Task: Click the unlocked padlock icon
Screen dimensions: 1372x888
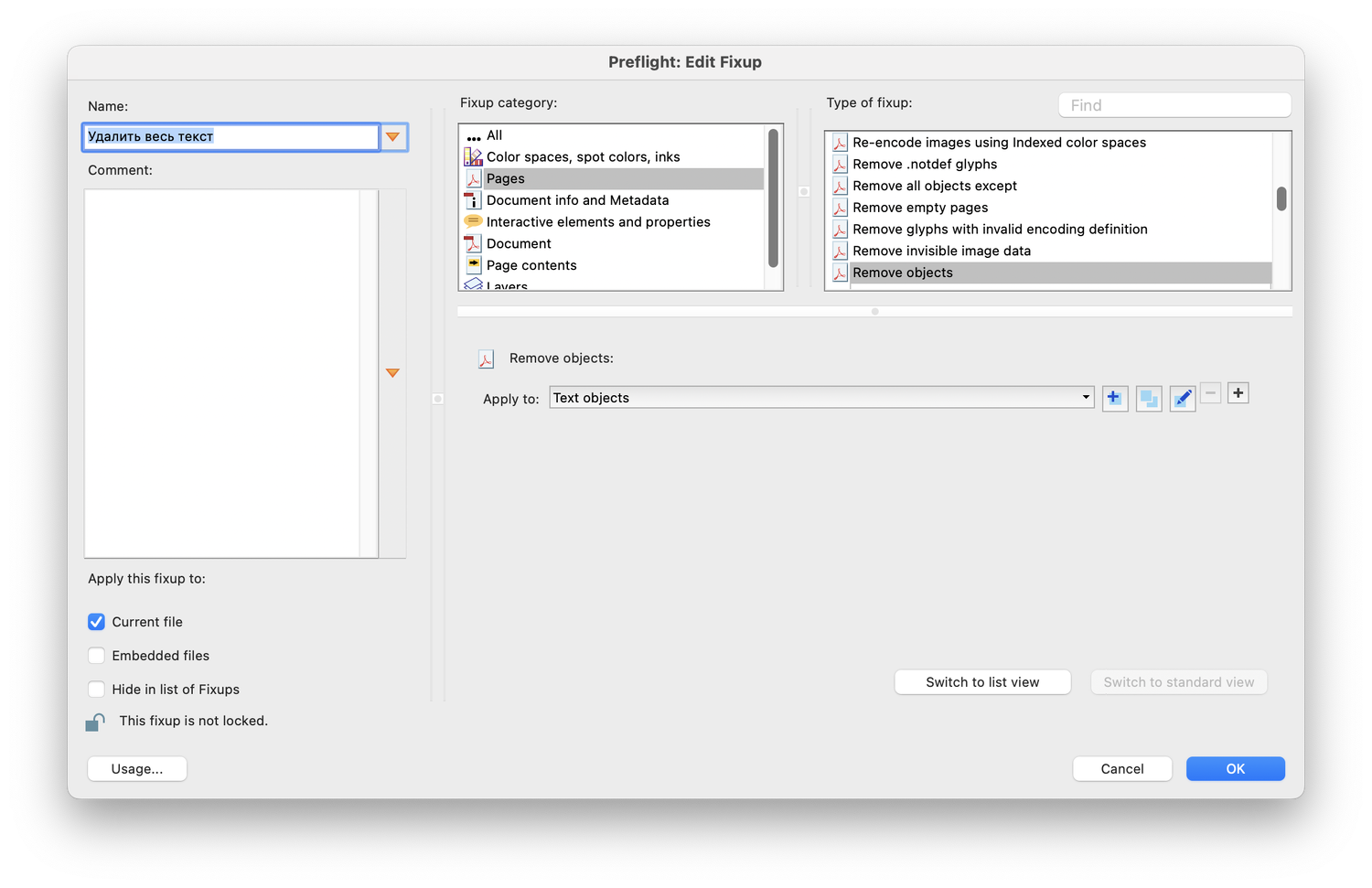Action: click(95, 722)
